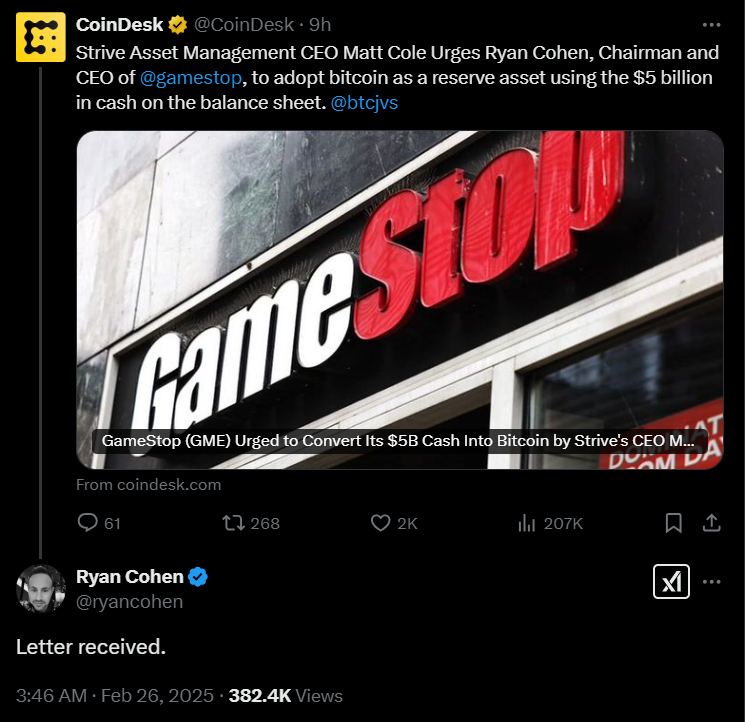The width and height of the screenshot is (745, 722).
Task: Open Grok icon on Ryan Cohen's post
Action: point(671,581)
